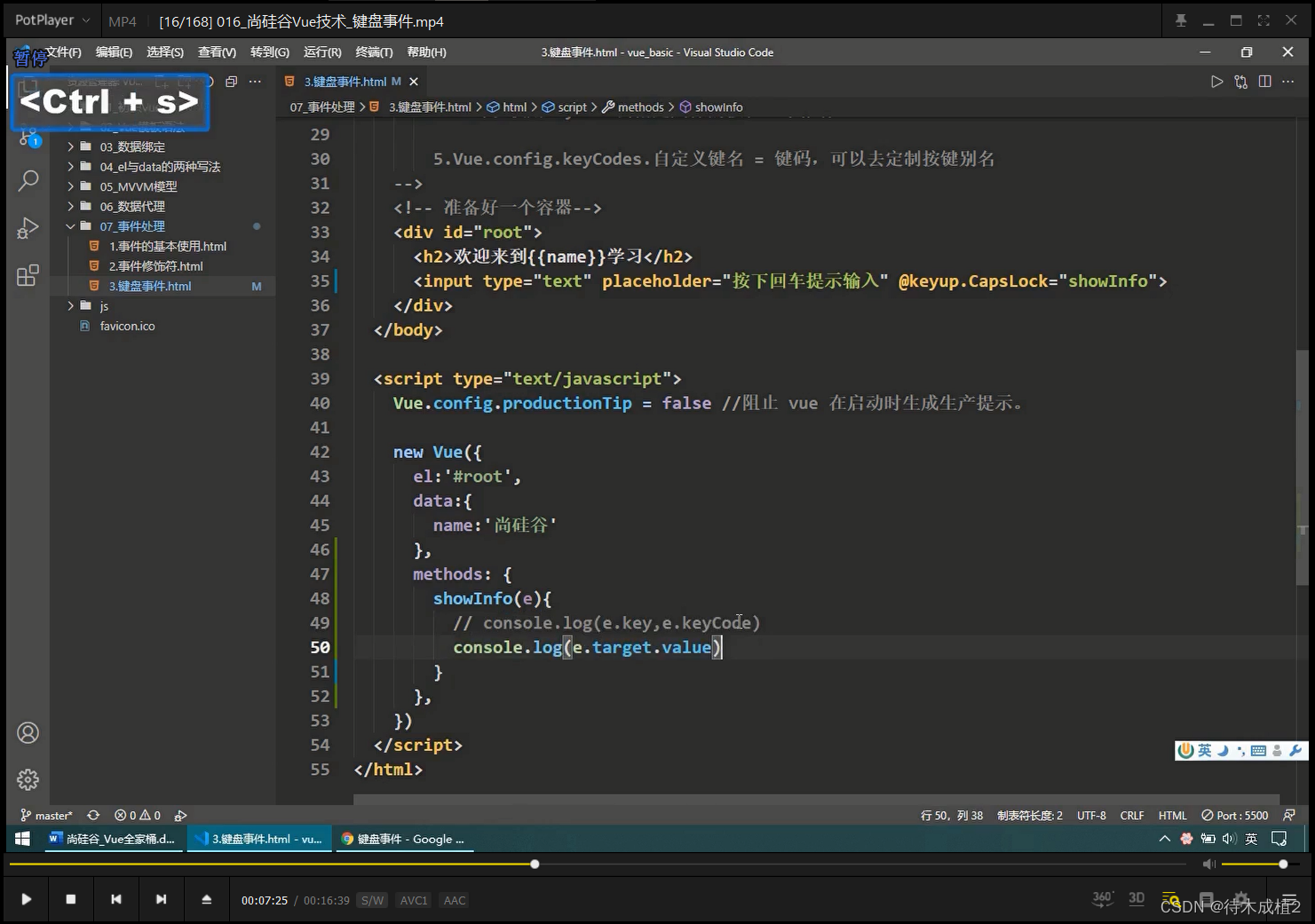The width and height of the screenshot is (1315, 924).
Task: Split the editor to the right
Action: pyautogui.click(x=1264, y=82)
